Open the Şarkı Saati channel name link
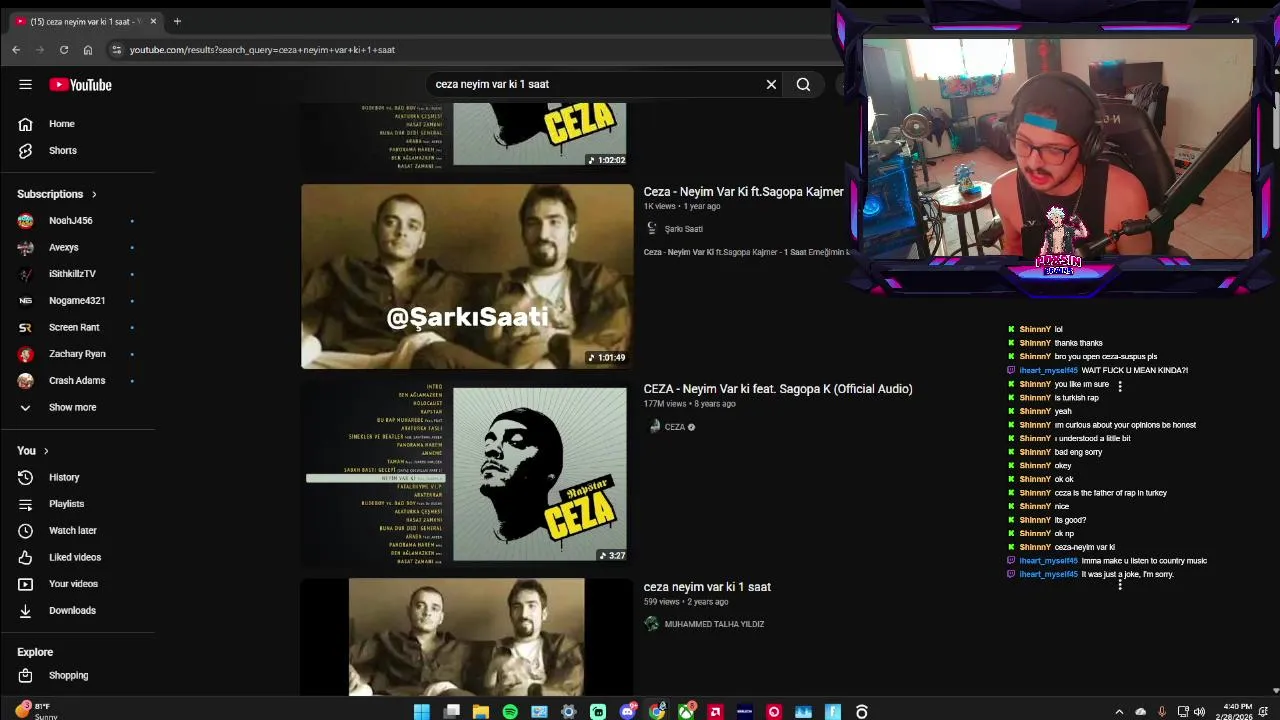This screenshot has height=720, width=1280. 684,229
